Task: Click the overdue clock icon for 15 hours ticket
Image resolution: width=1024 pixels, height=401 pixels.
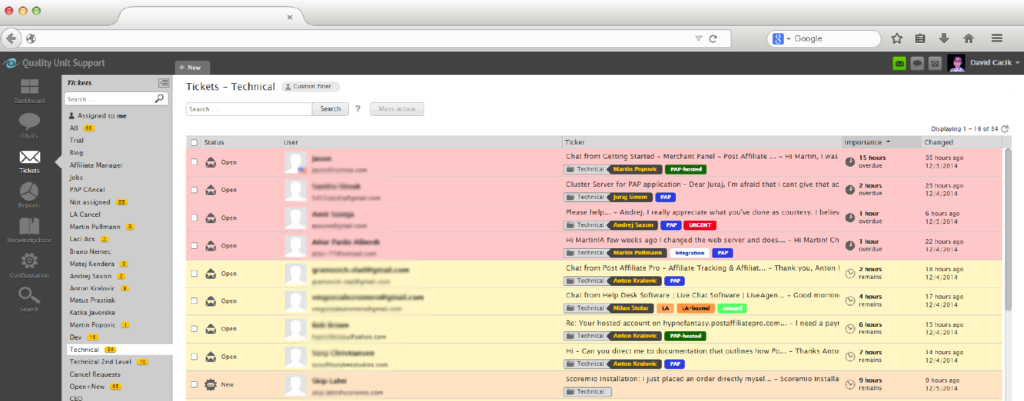Action: (x=850, y=162)
